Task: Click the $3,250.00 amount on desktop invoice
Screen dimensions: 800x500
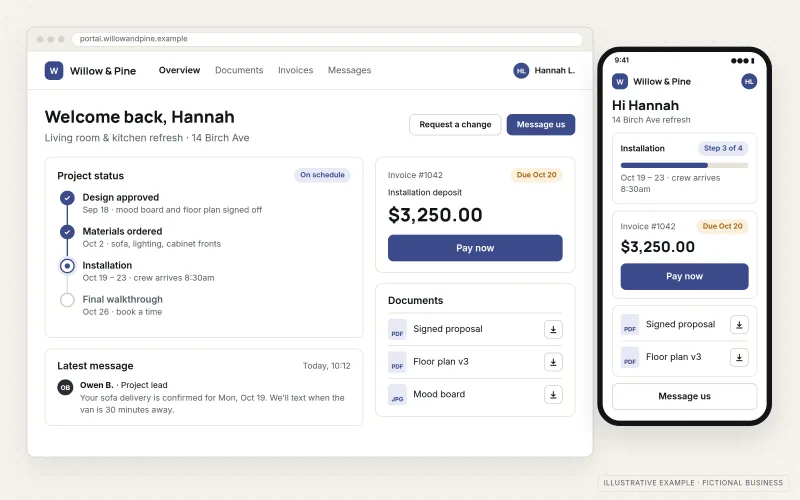Action: coord(435,215)
